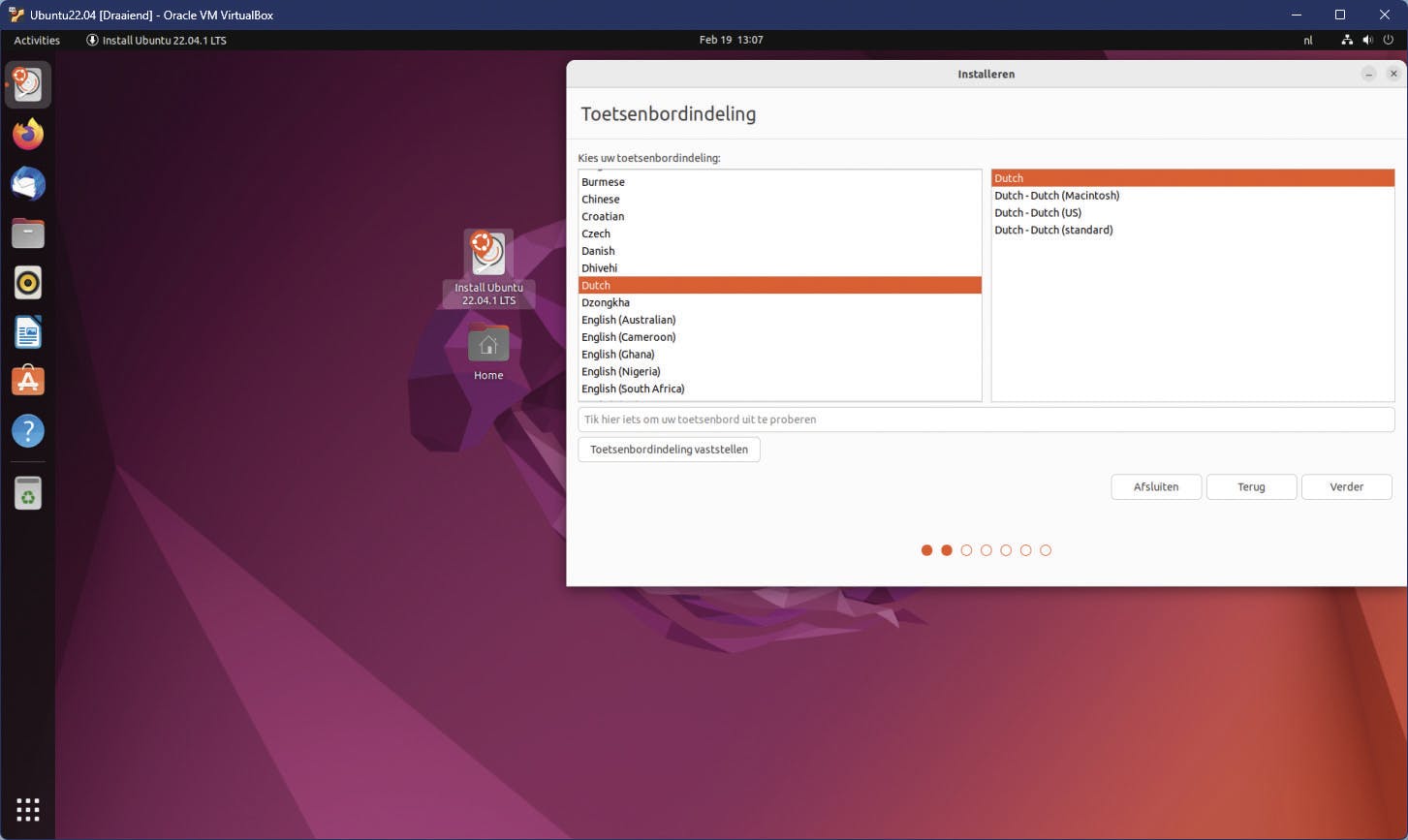
Task: Click the volume icon in the top bar
Action: point(1367,40)
